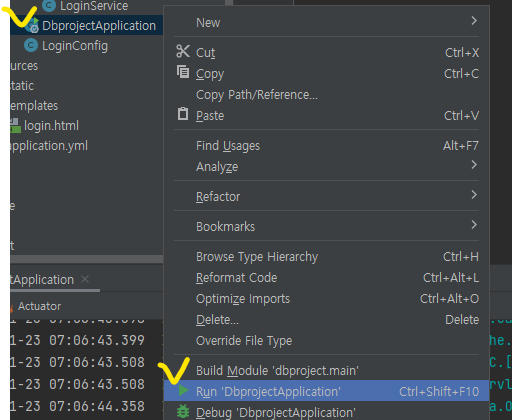Select application.yml in the project tree

click(49, 146)
